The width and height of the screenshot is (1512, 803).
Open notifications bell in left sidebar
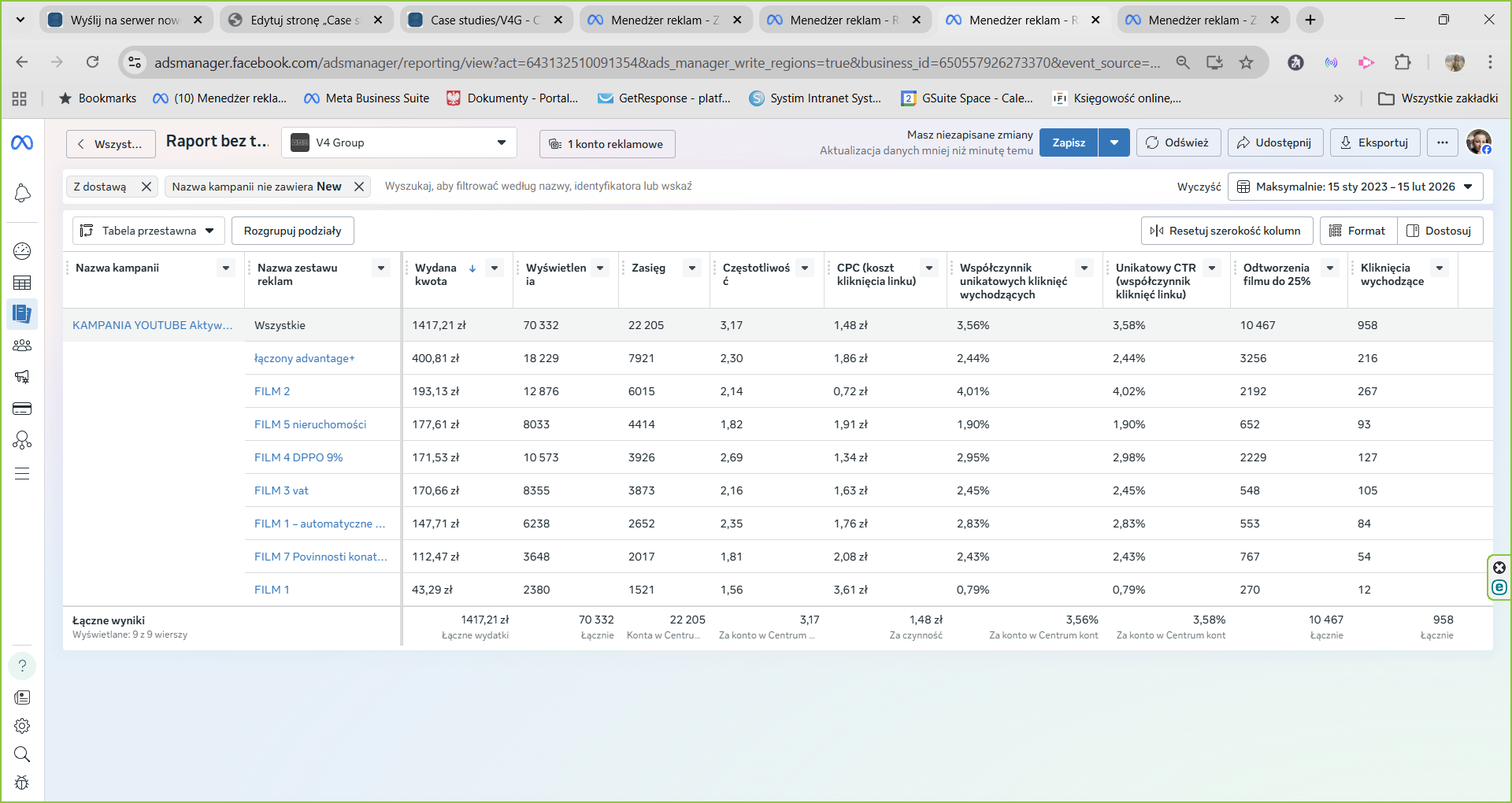point(22,193)
